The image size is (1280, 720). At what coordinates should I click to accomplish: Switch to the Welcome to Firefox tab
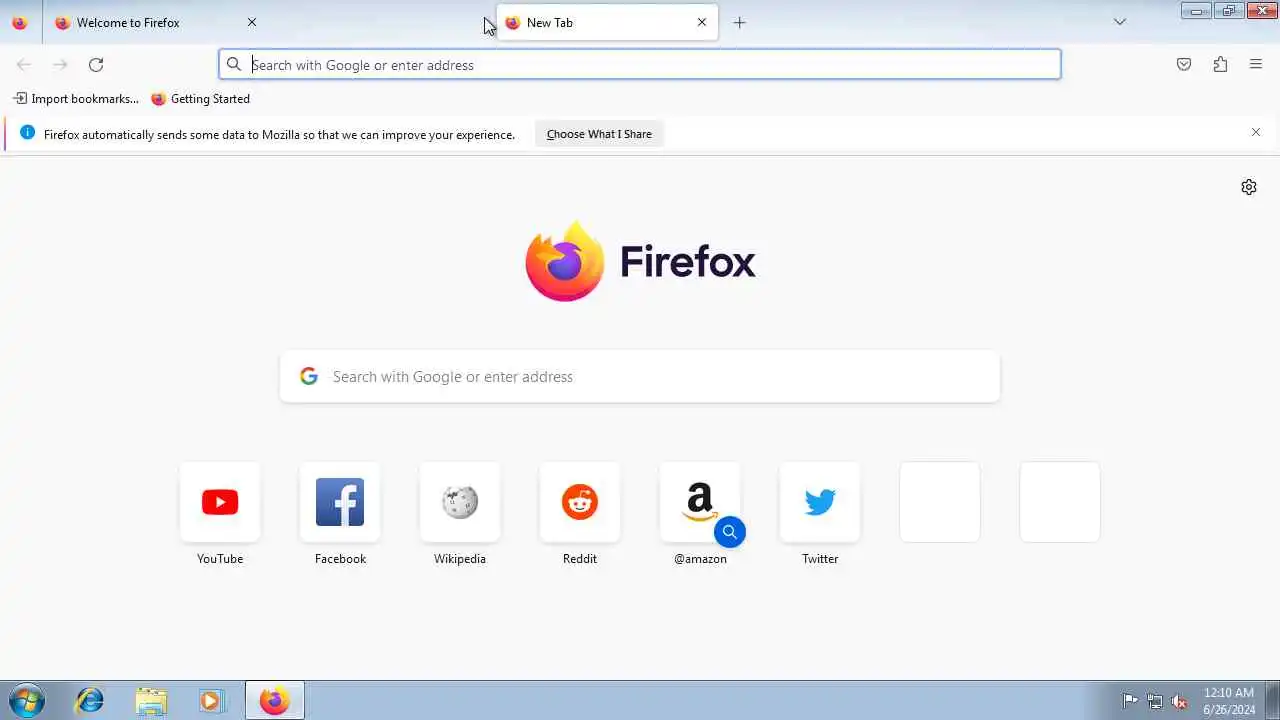click(x=158, y=22)
